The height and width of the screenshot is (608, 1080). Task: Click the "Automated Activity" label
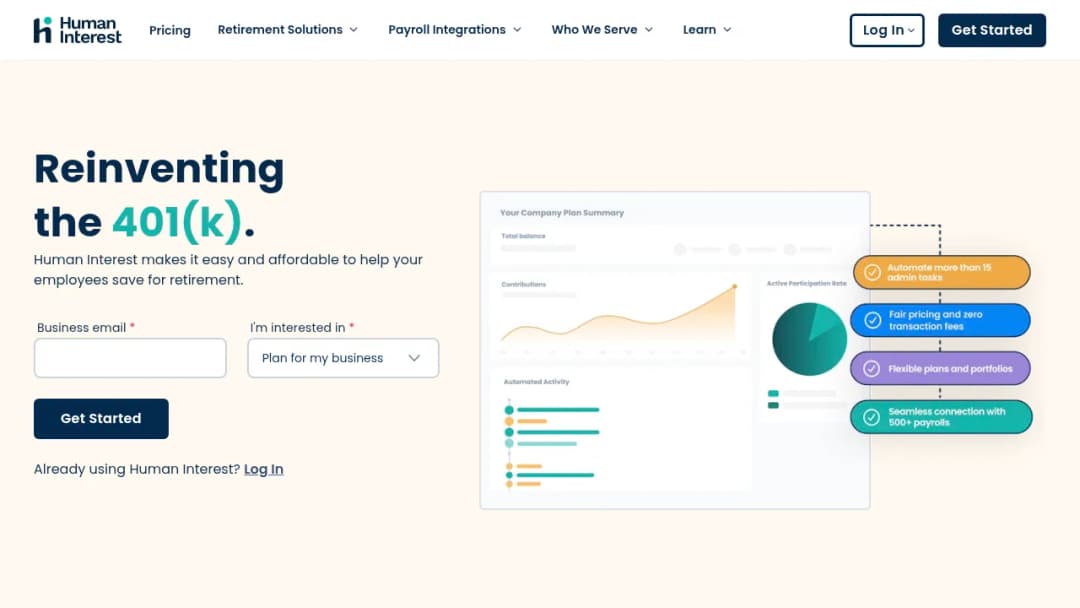click(x=537, y=381)
